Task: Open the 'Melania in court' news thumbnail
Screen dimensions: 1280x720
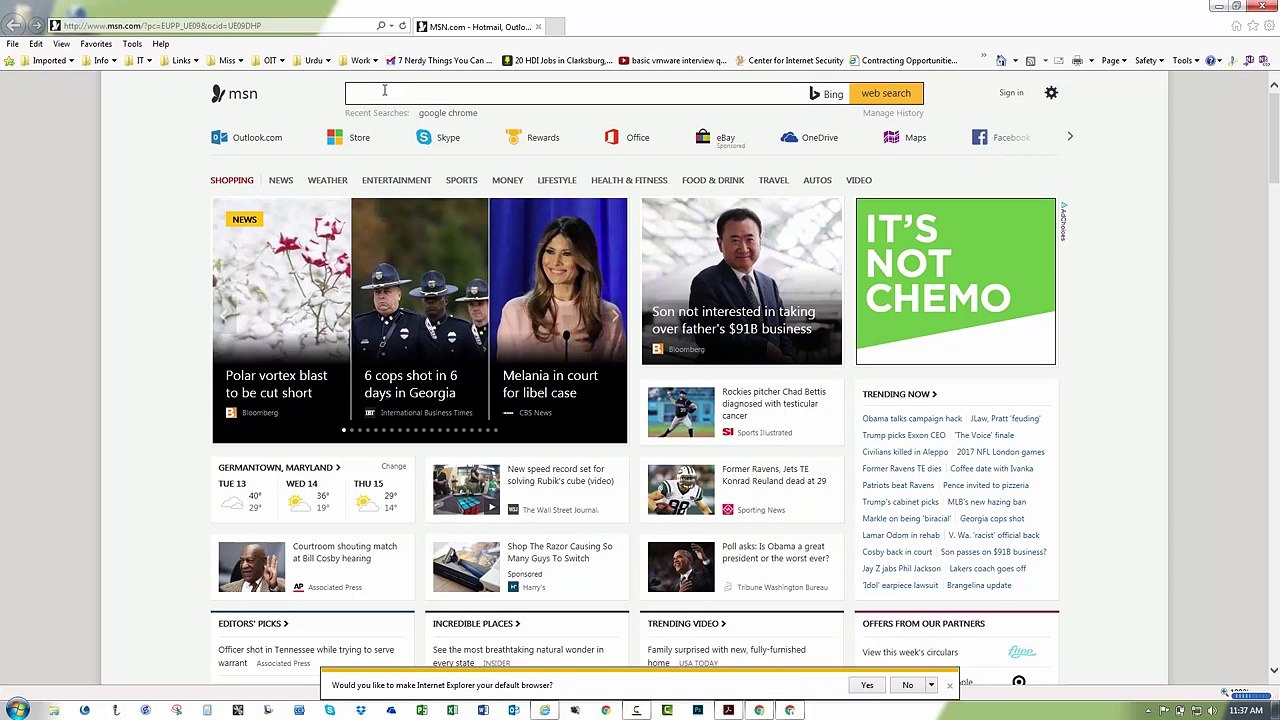Action: (x=558, y=320)
